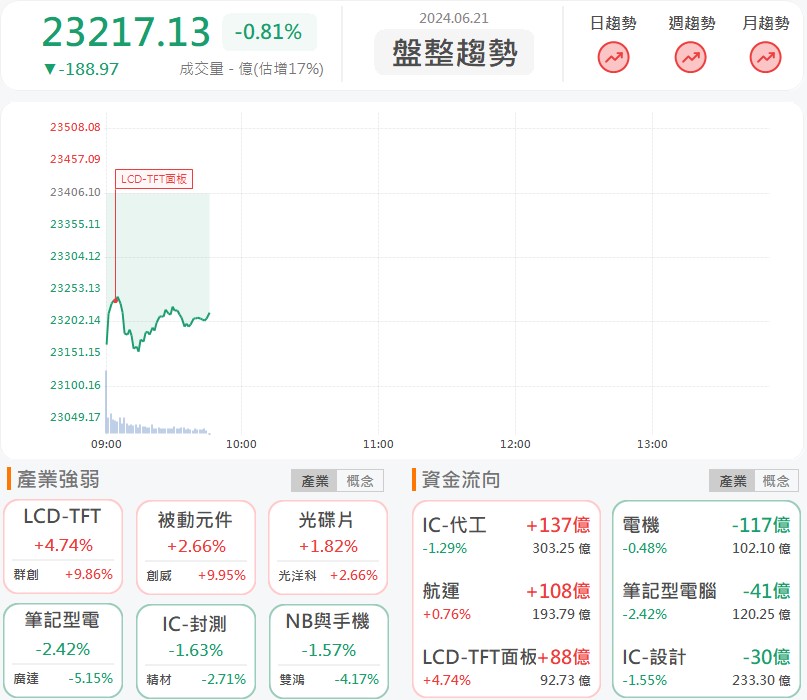The height and width of the screenshot is (700, 807).
Task: Click the 成交量 estimated volume text
Action: 251,69
